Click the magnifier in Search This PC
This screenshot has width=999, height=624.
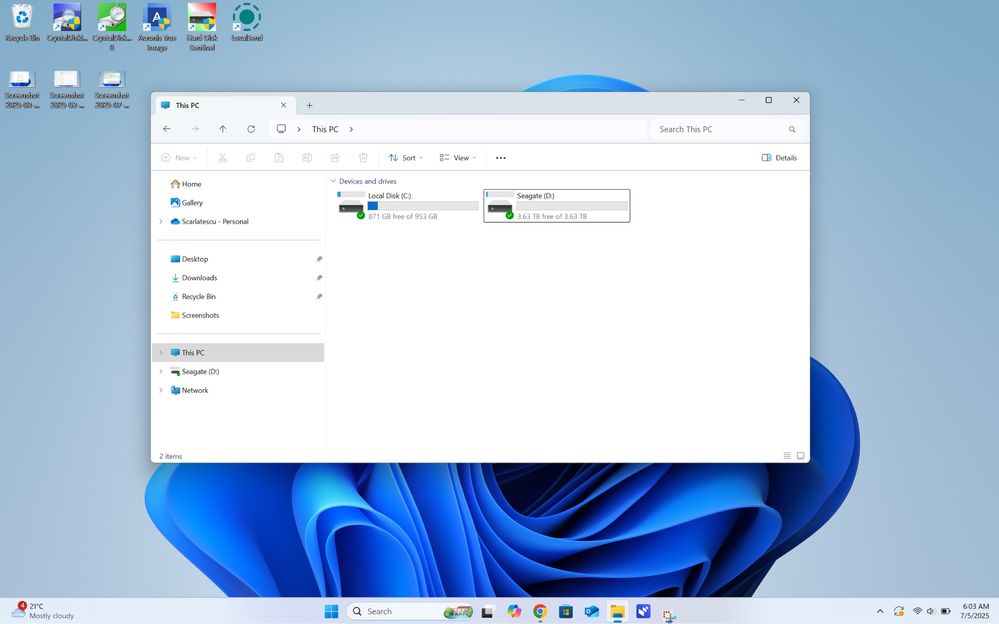(792, 129)
